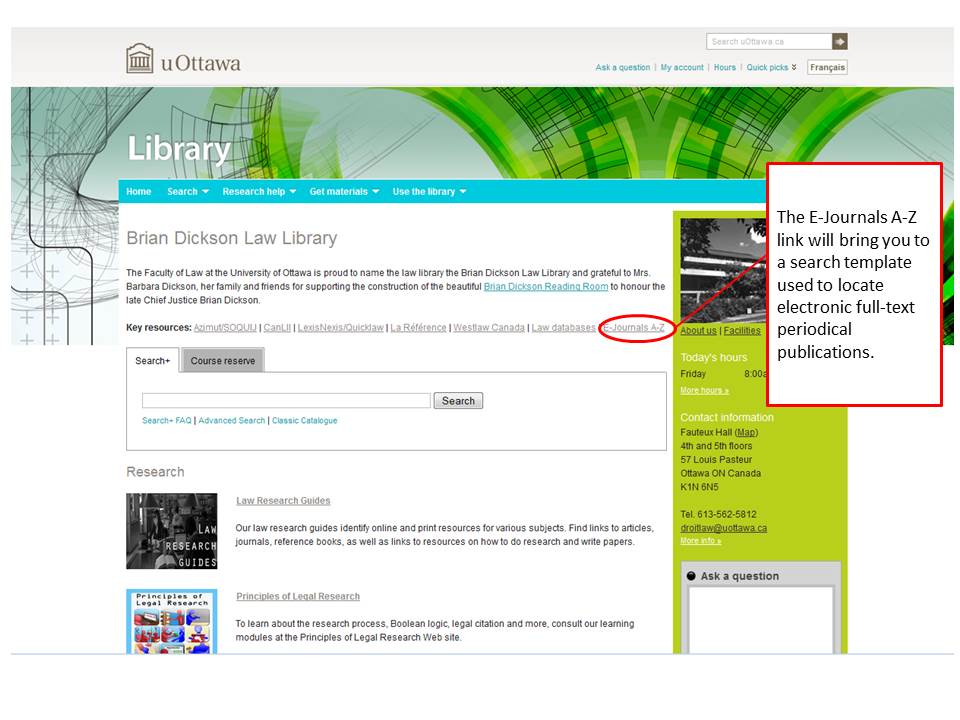Image resolution: width=960 pixels, height=720 pixels.
Task: Click the Ask a question chat box
Action: [x=760, y=620]
